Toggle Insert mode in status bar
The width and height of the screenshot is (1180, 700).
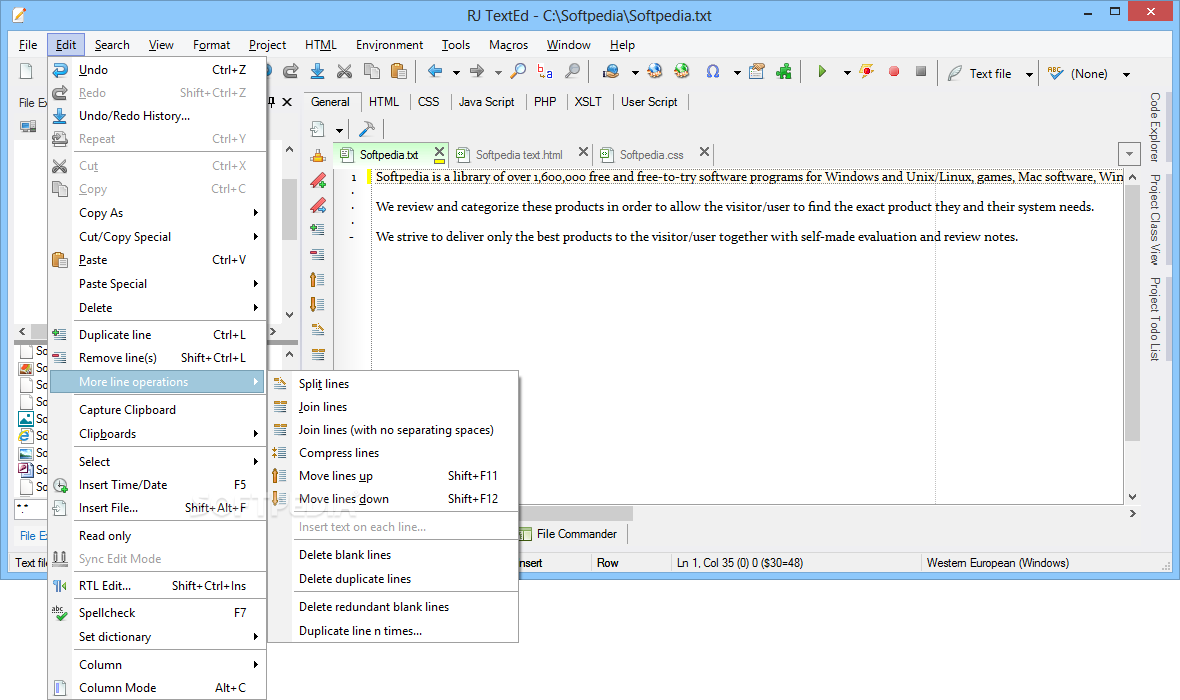(x=530, y=563)
